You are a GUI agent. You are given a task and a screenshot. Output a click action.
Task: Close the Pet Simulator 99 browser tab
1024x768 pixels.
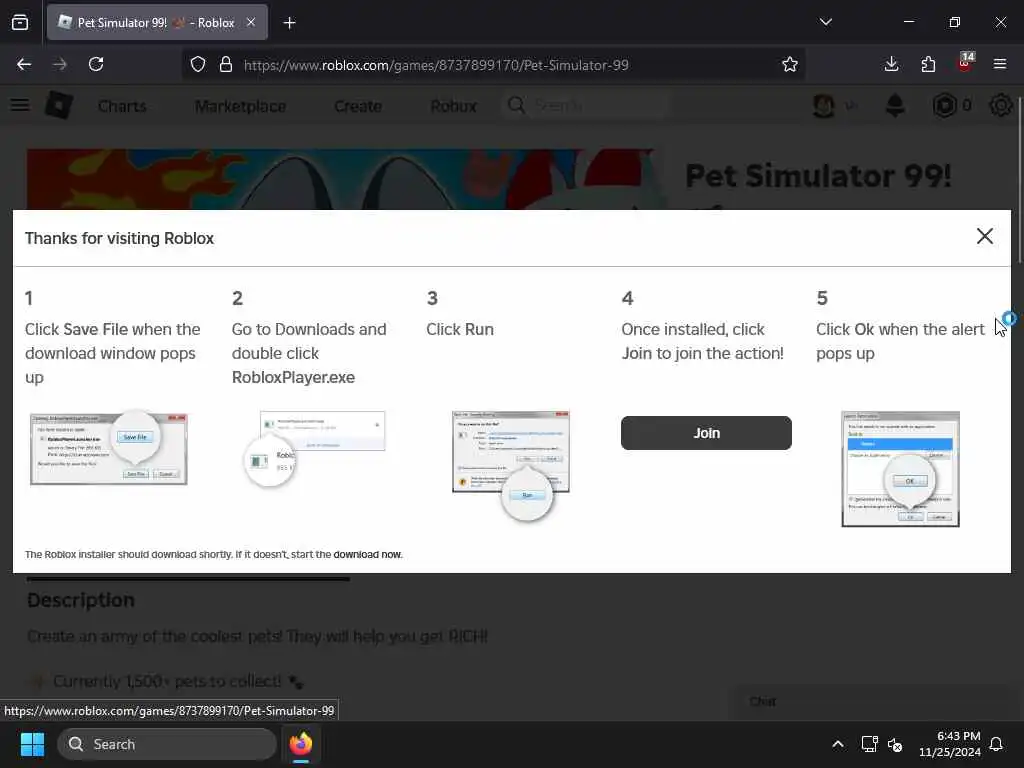pos(251,23)
